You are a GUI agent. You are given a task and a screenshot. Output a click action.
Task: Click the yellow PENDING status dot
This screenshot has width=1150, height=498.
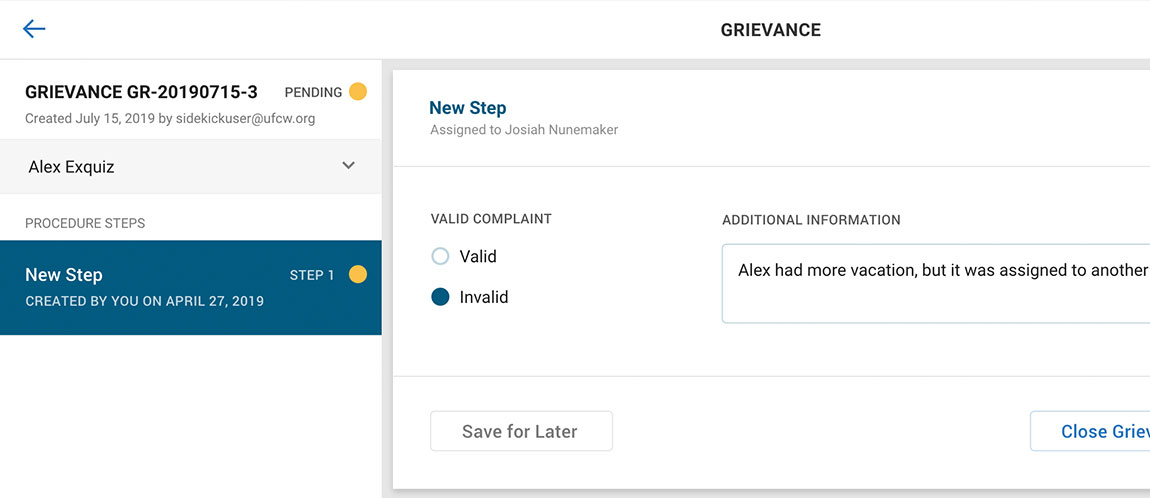point(357,92)
